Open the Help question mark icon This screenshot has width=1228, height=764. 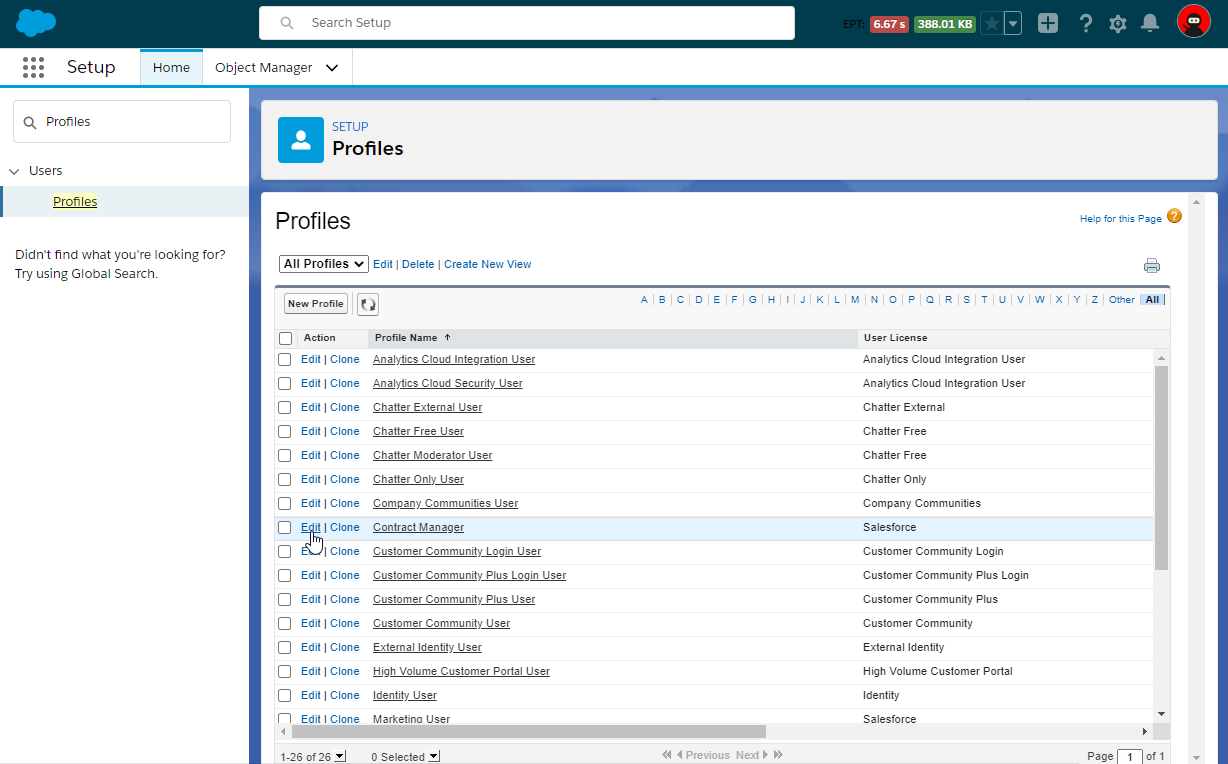pos(1085,23)
